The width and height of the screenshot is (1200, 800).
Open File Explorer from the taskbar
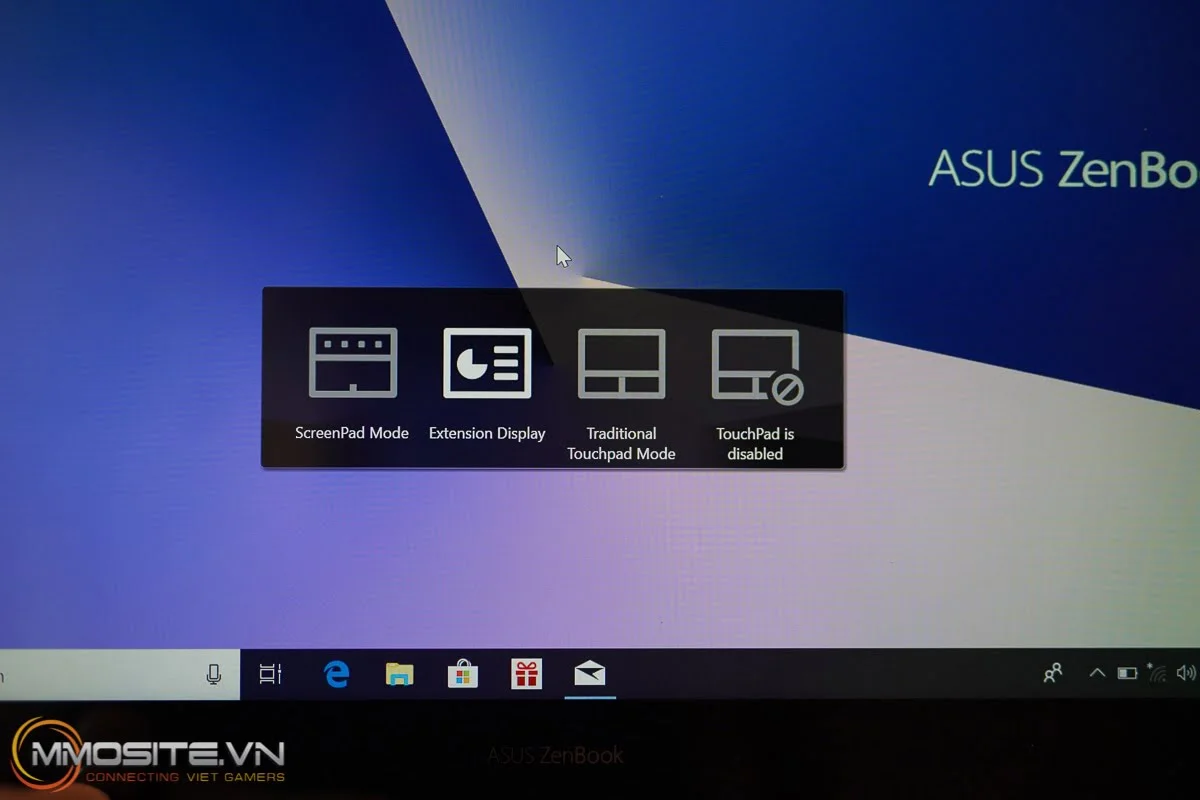coord(399,674)
